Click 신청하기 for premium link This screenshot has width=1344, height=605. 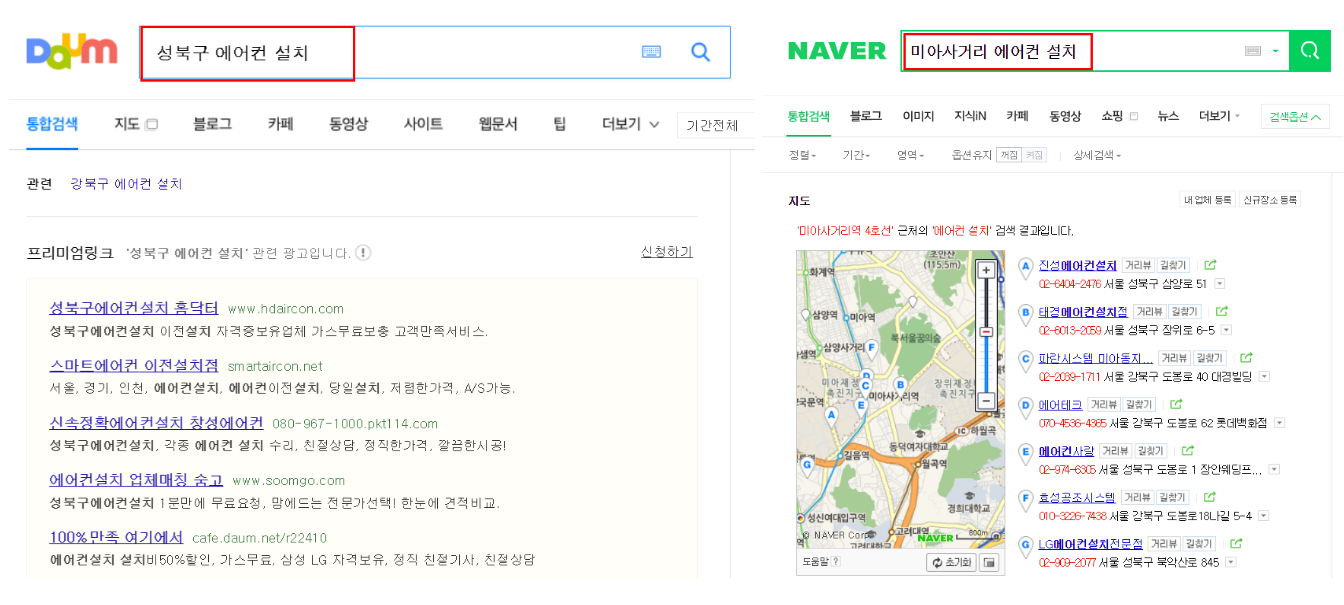(666, 251)
